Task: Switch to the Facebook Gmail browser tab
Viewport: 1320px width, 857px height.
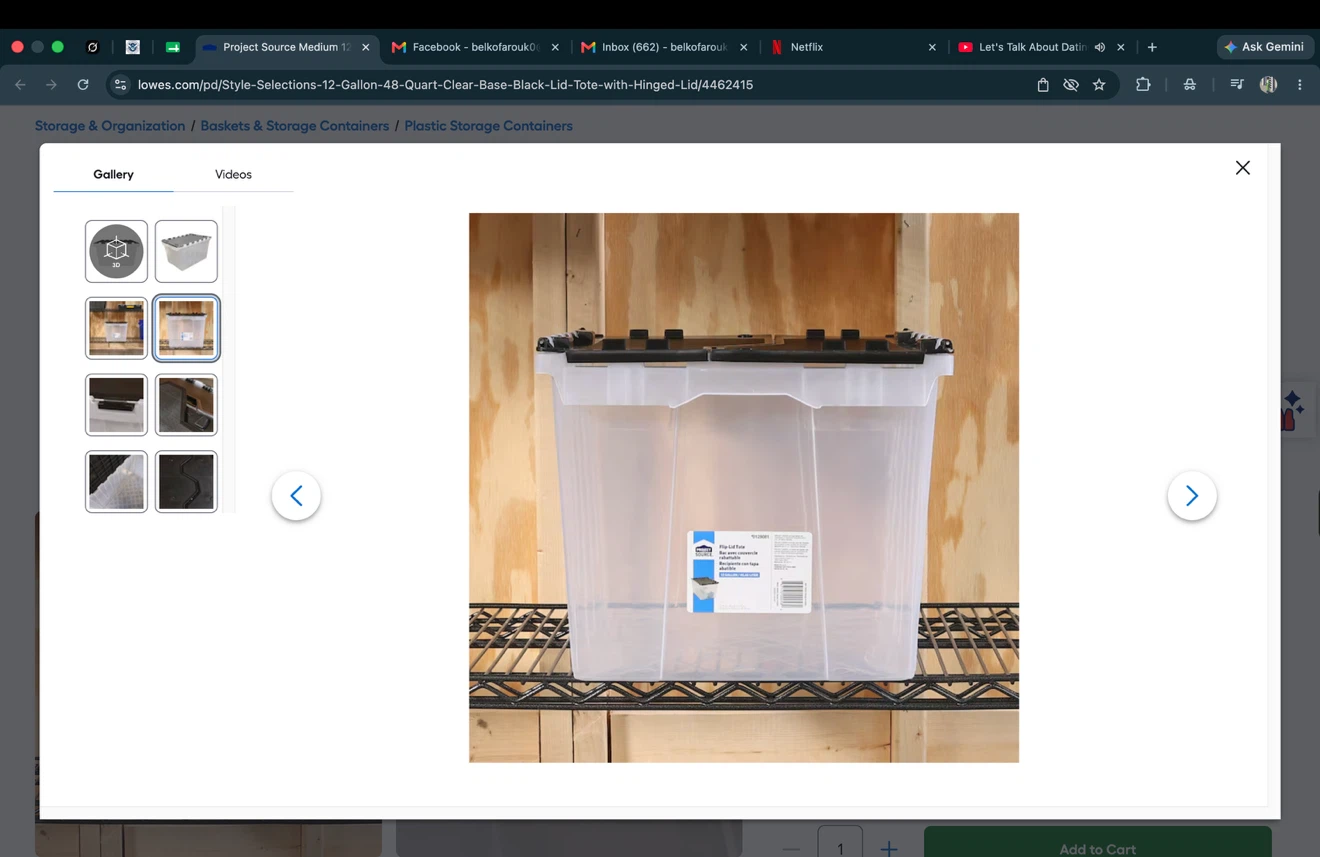Action: pos(475,47)
